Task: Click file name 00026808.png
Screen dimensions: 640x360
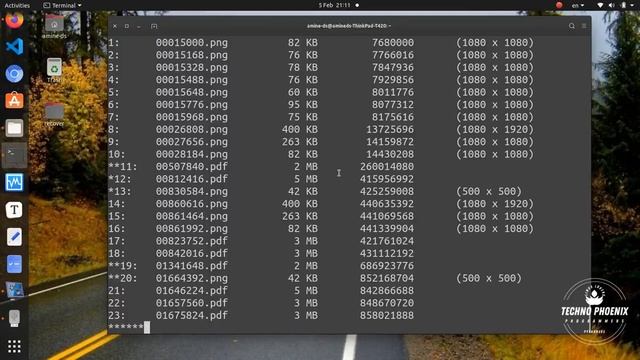Action: tap(191, 129)
